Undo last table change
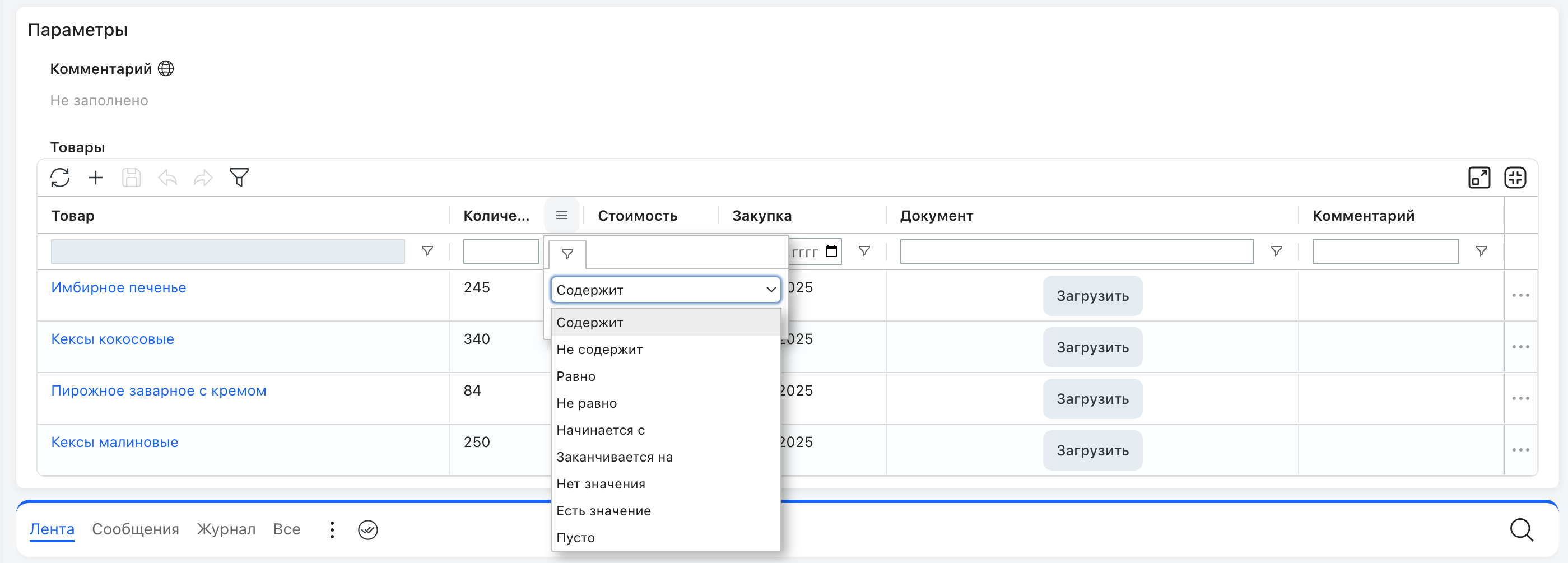Screen dimensions: 1568x563 click(x=167, y=178)
